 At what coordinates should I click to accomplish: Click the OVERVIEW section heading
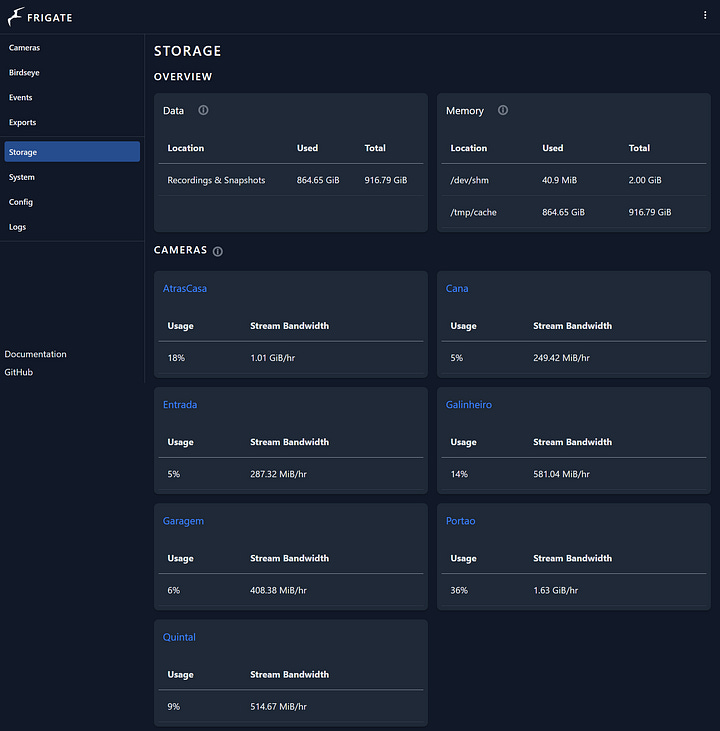[183, 76]
